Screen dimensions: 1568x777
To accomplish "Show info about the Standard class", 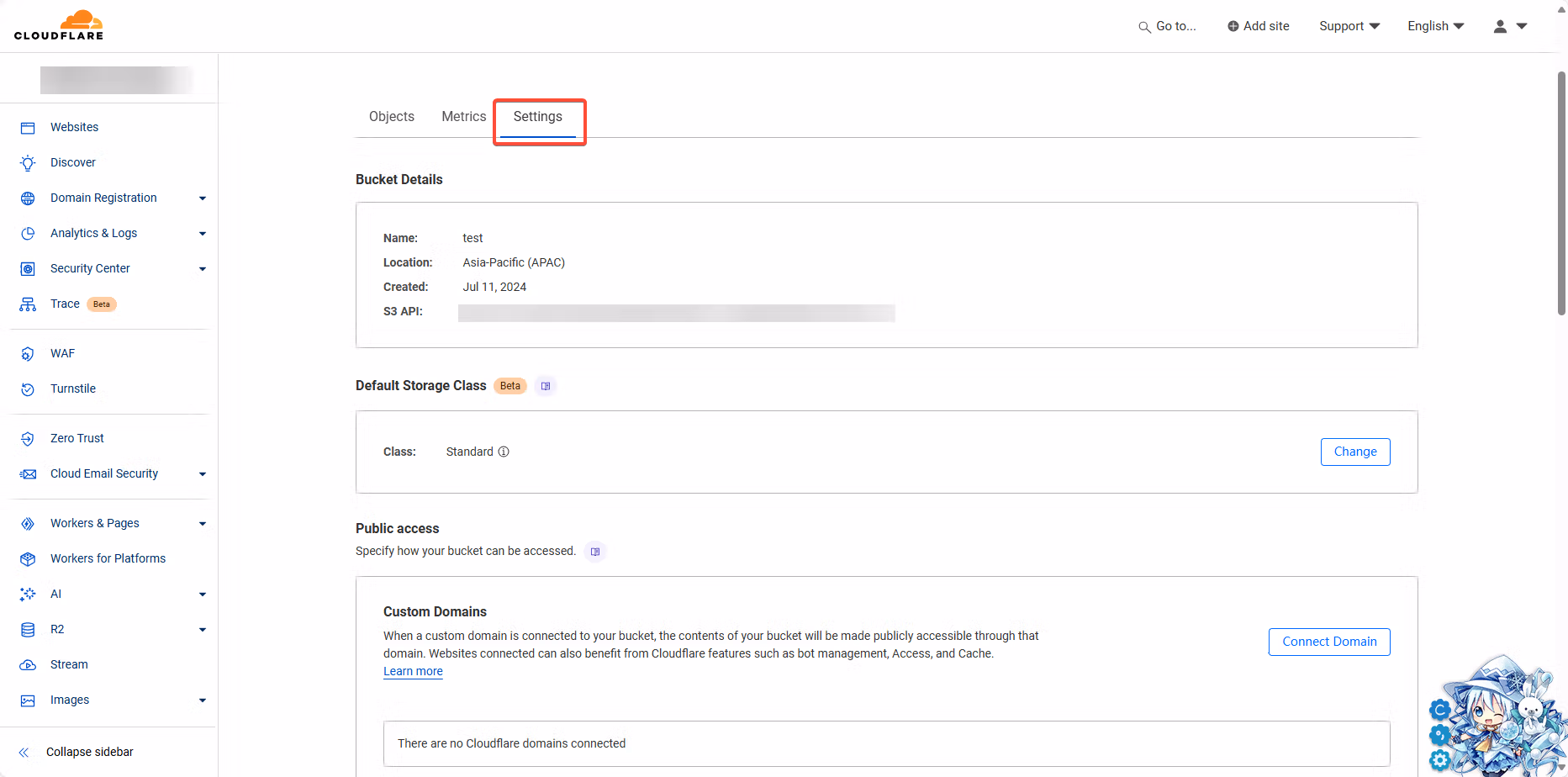I will click(x=504, y=452).
